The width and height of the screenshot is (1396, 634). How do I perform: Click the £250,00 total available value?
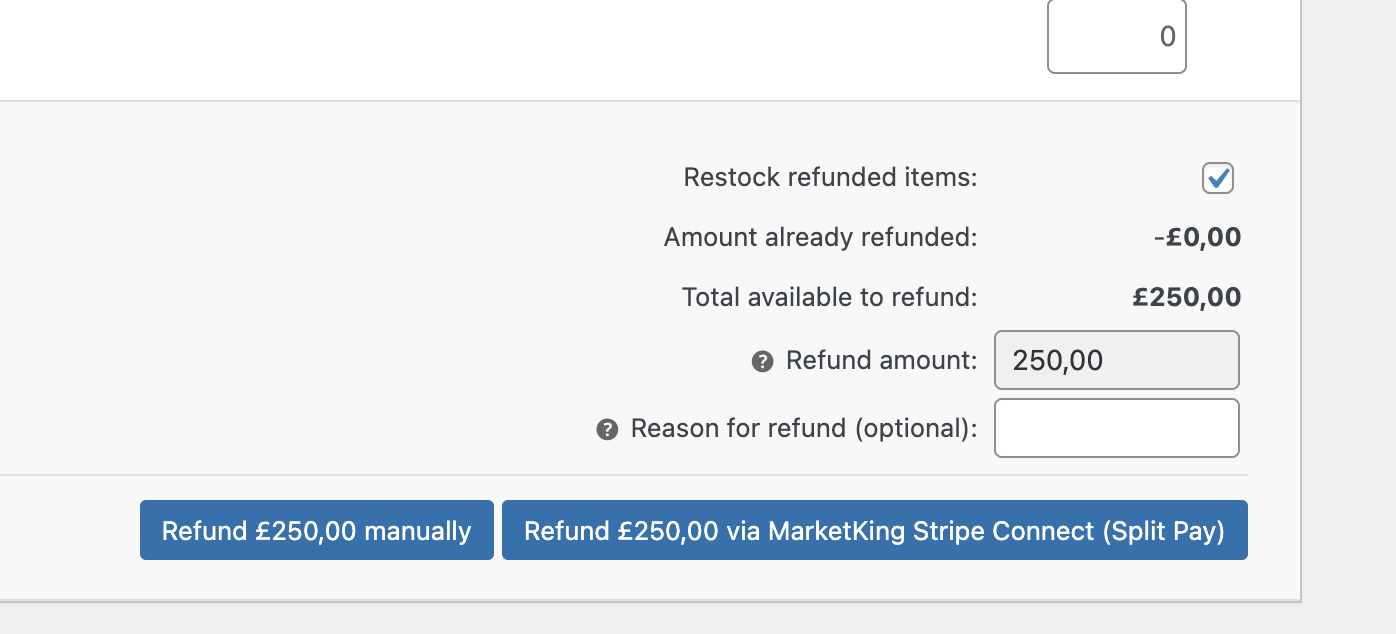point(1187,297)
